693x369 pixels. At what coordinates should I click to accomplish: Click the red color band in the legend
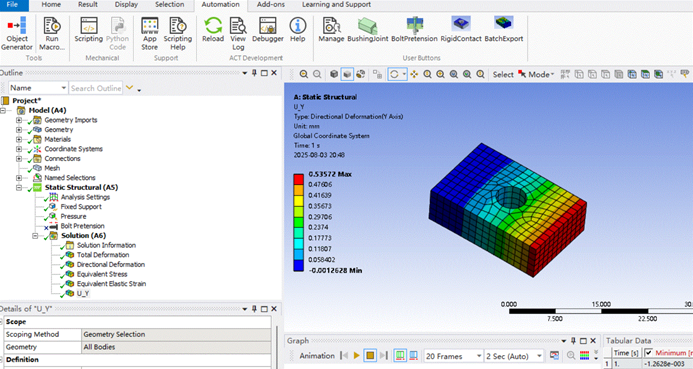click(x=298, y=179)
